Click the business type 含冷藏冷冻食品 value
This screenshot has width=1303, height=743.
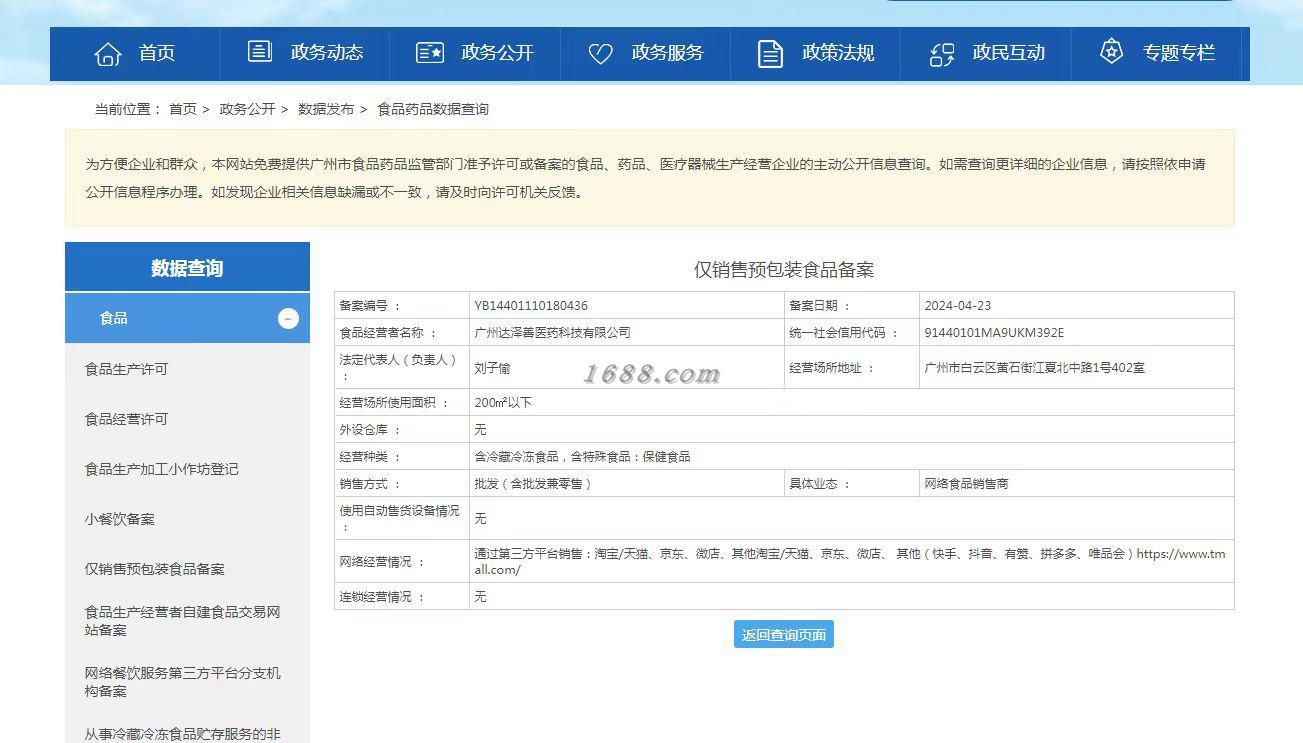[582, 457]
